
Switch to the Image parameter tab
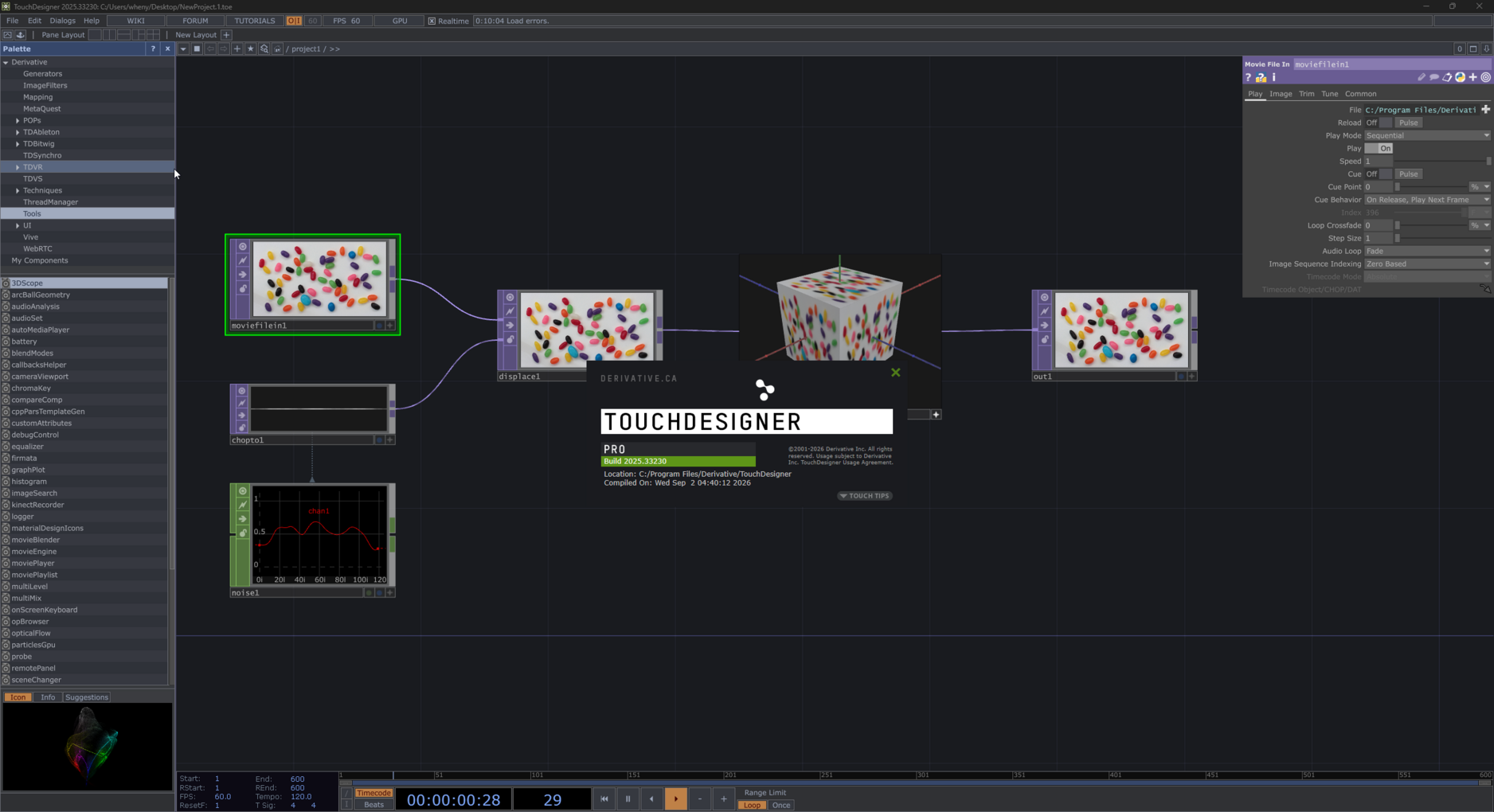pos(1281,94)
